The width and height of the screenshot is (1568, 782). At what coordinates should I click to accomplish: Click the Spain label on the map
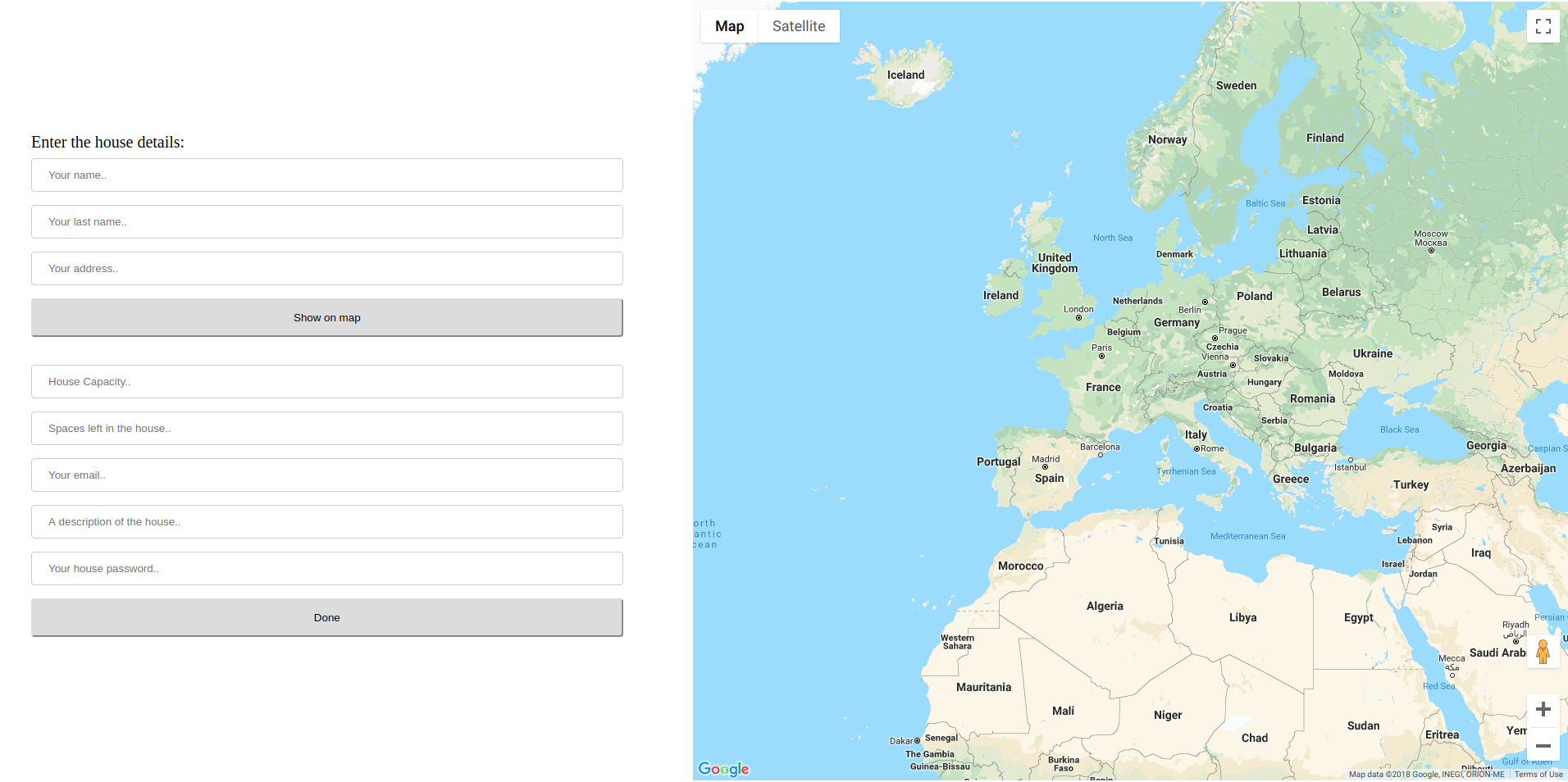[1049, 479]
